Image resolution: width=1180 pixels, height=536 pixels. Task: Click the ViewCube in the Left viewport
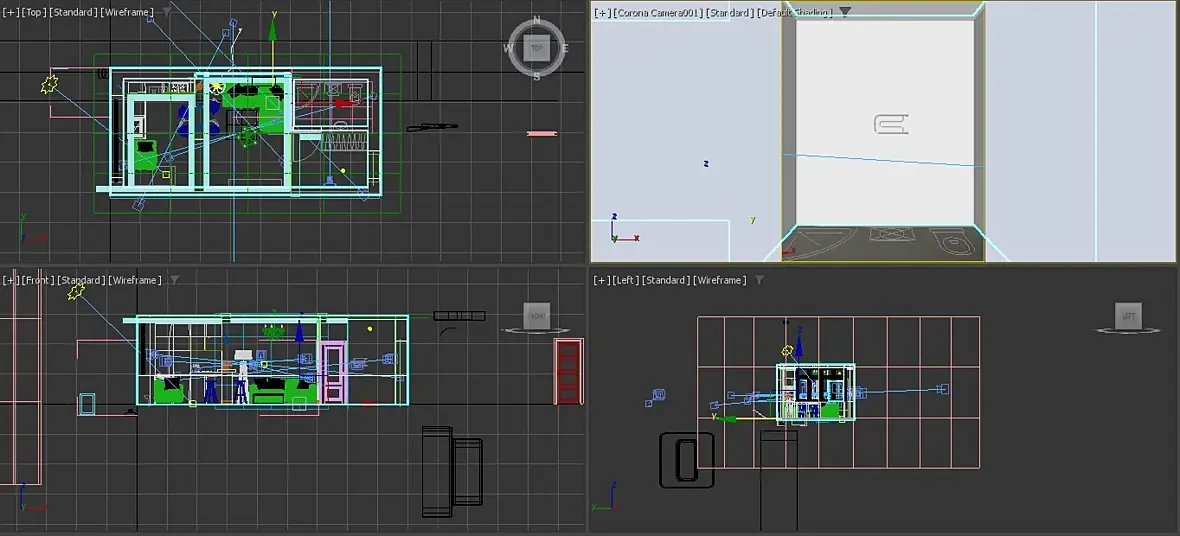1128,317
